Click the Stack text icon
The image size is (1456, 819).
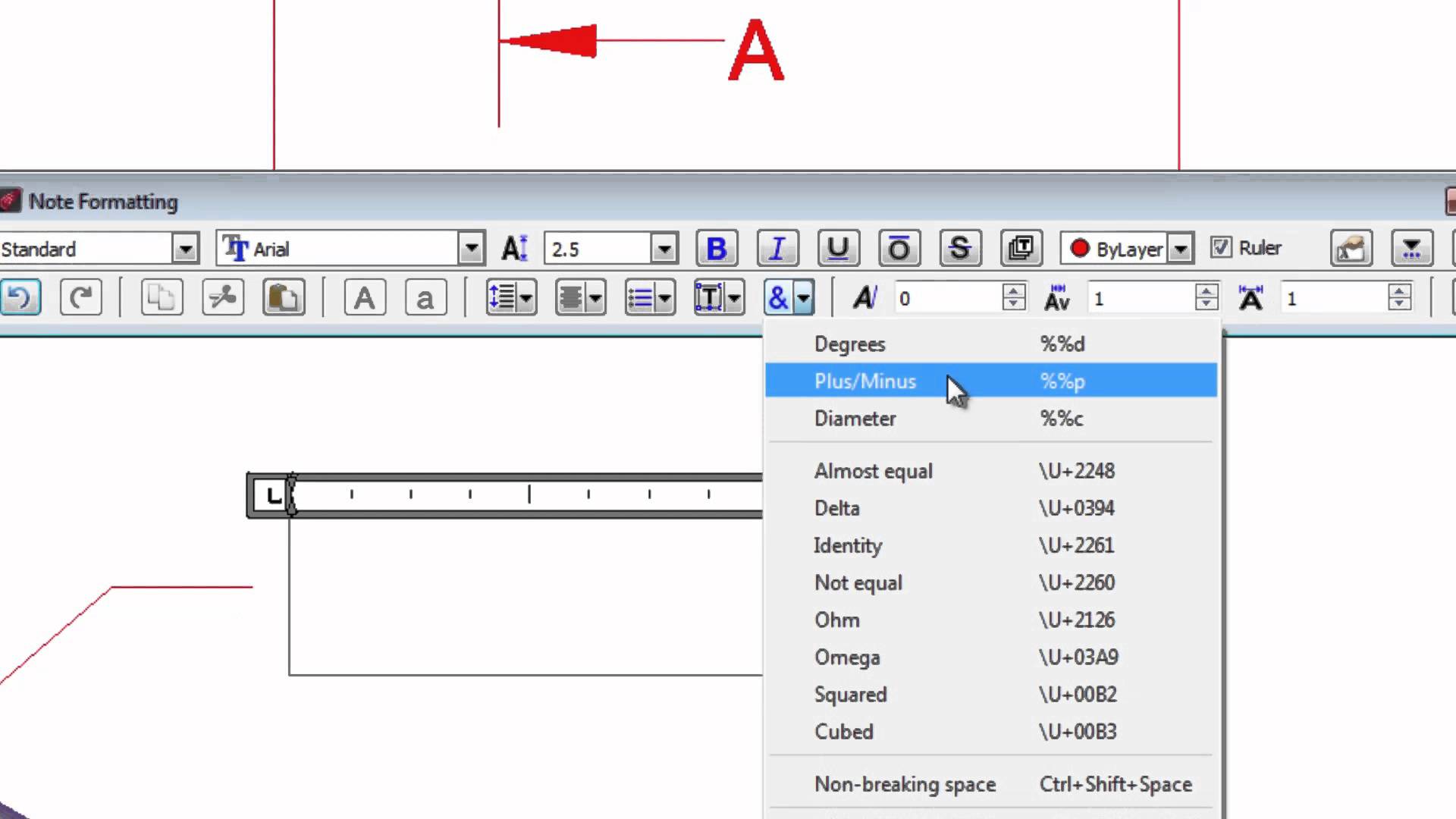click(x=1021, y=248)
